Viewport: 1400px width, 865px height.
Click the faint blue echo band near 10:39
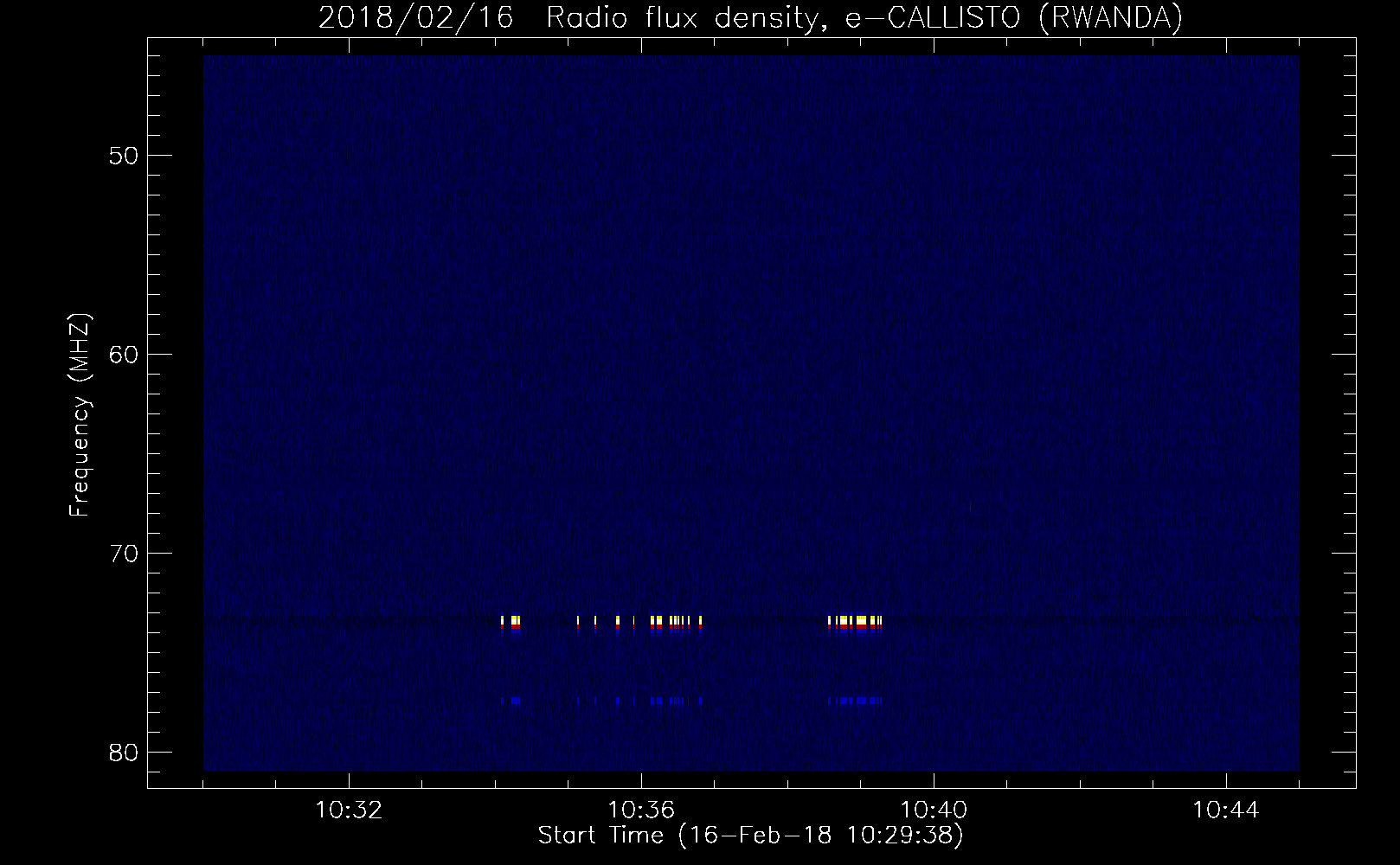855,701
